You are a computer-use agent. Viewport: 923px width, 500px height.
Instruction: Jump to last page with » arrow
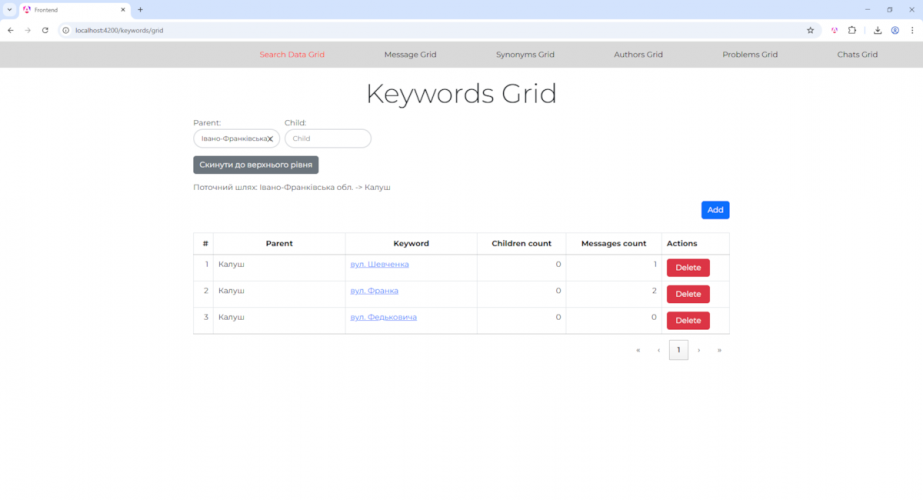(719, 350)
